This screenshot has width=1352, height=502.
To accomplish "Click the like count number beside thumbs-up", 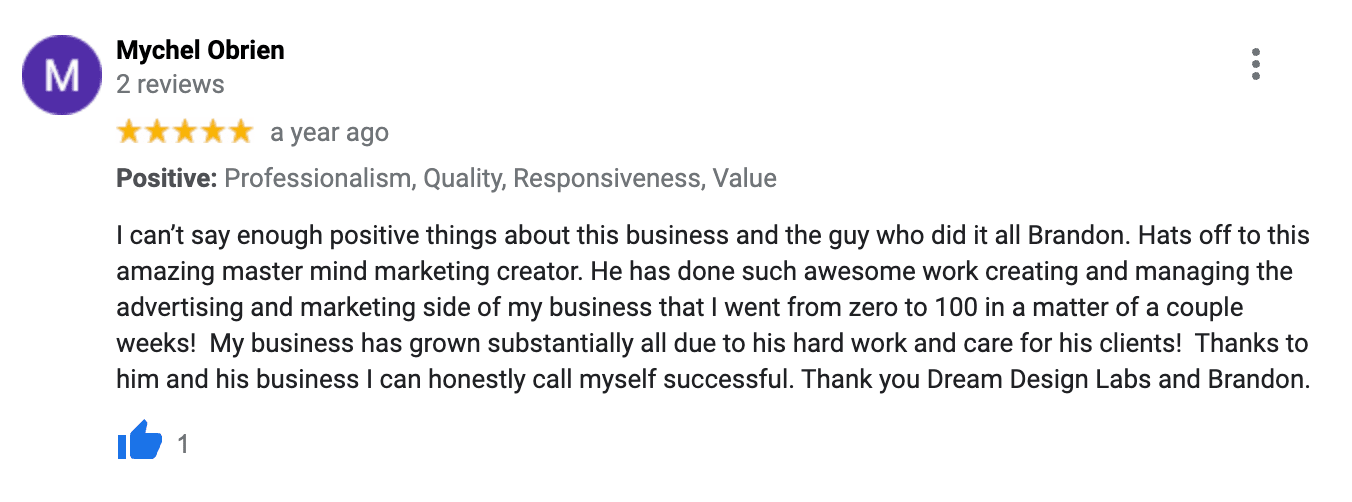I will tap(183, 443).
